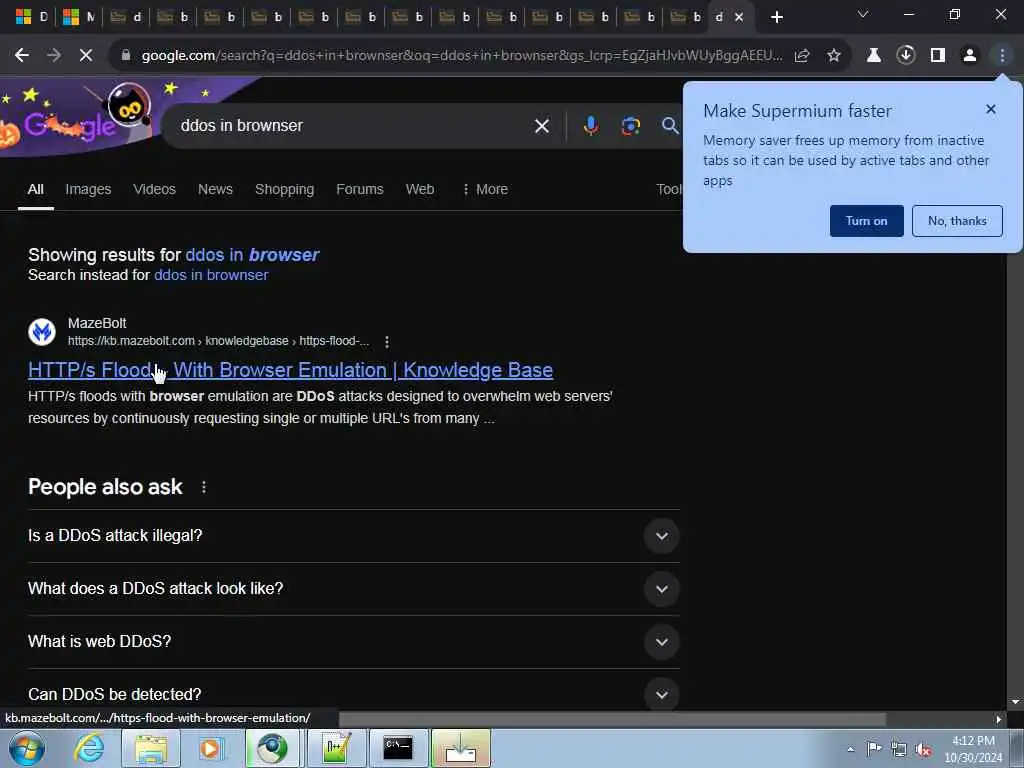
Task: Switch to News results
Action: pos(215,189)
